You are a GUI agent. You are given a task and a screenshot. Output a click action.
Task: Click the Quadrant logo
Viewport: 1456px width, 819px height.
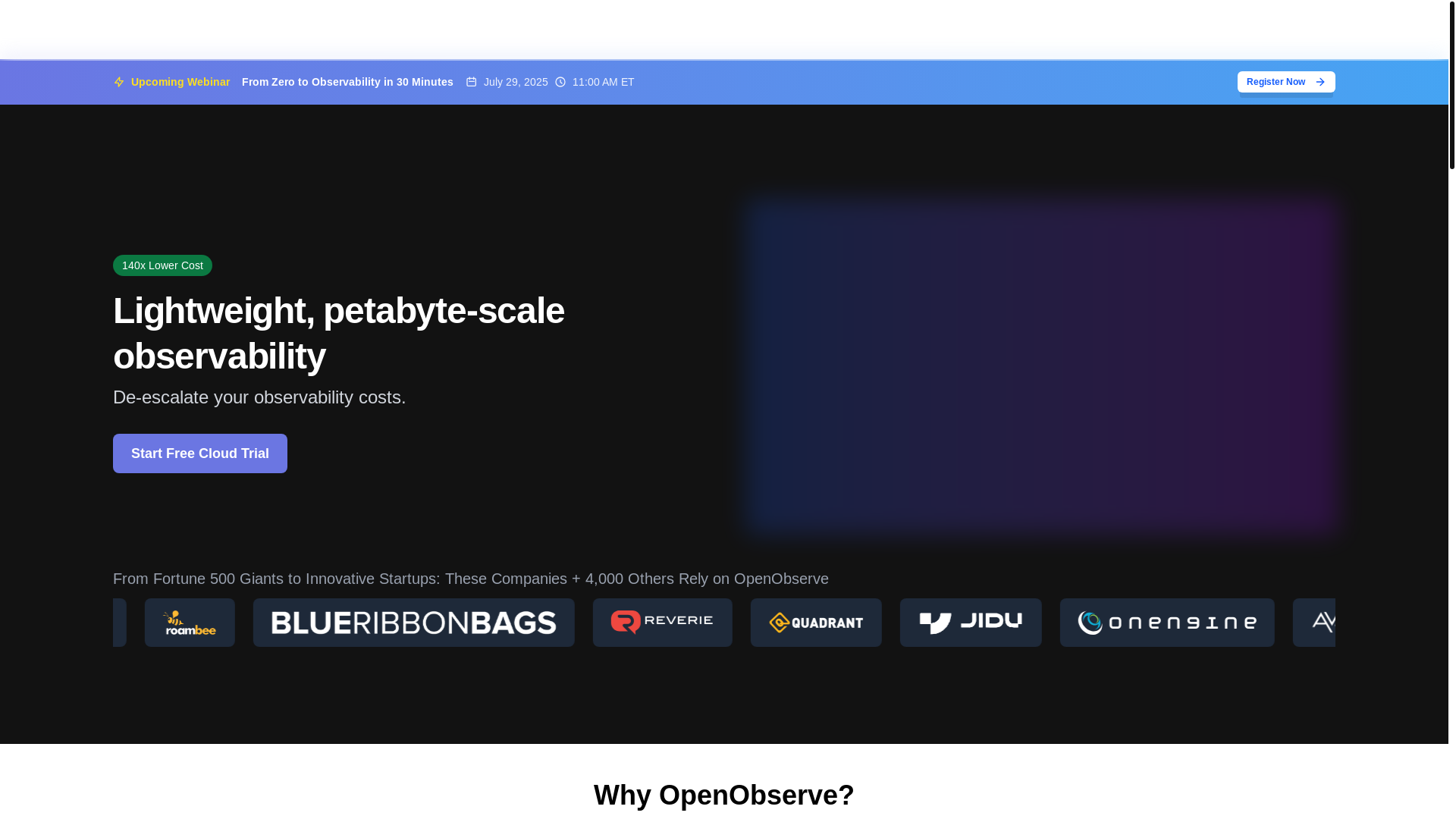click(816, 623)
